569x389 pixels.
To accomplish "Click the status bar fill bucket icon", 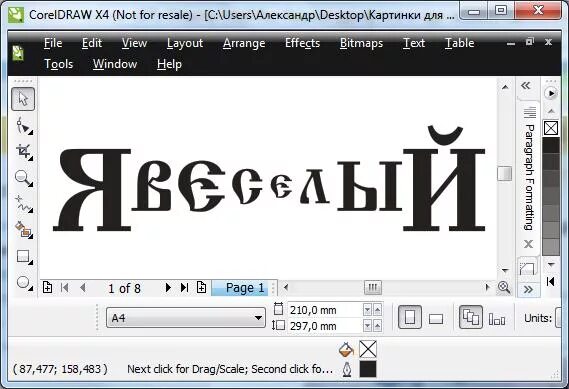I will (x=346, y=350).
